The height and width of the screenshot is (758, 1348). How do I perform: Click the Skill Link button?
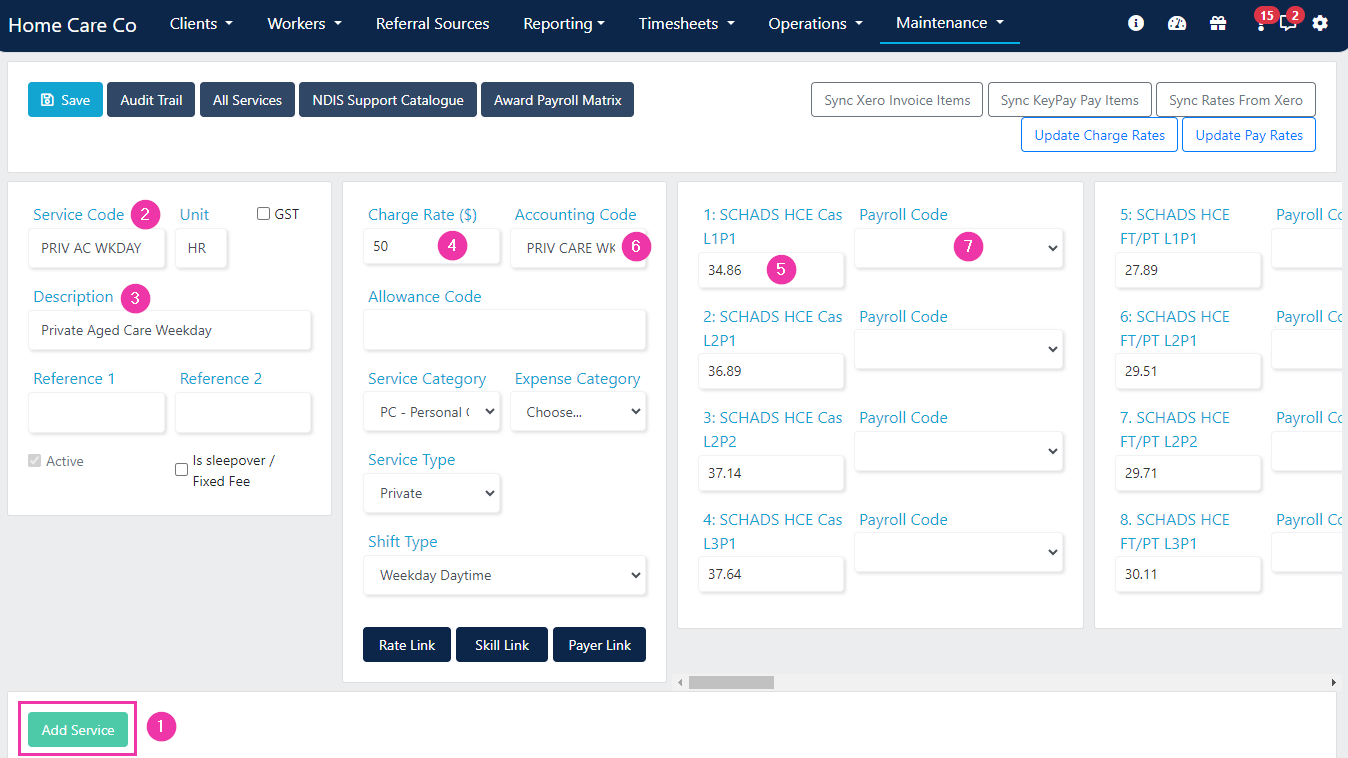point(502,645)
